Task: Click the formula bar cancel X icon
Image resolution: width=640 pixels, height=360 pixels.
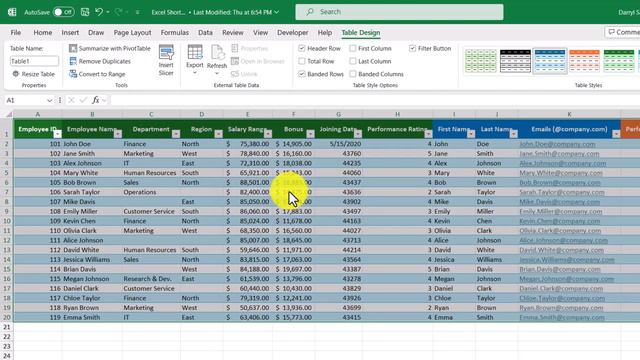Action: tap(71, 100)
